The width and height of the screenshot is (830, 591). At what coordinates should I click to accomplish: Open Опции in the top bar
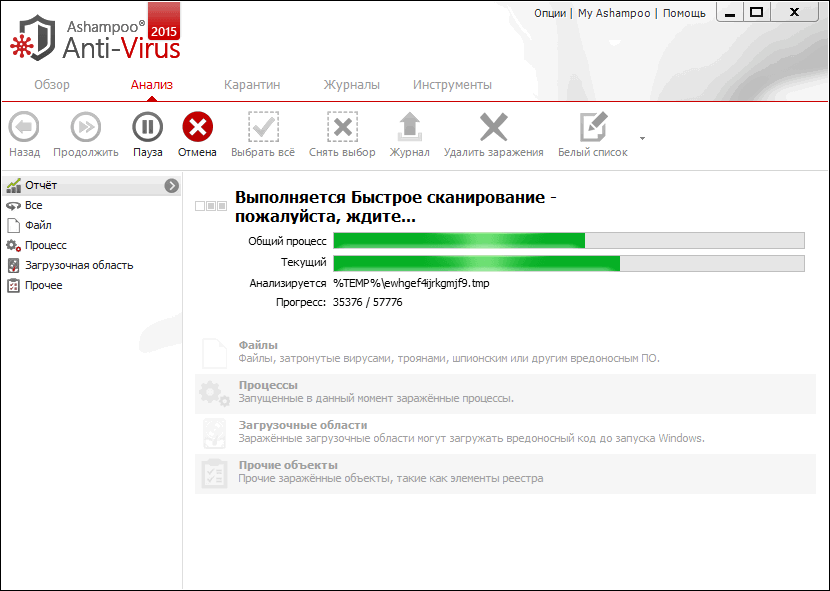tap(548, 13)
